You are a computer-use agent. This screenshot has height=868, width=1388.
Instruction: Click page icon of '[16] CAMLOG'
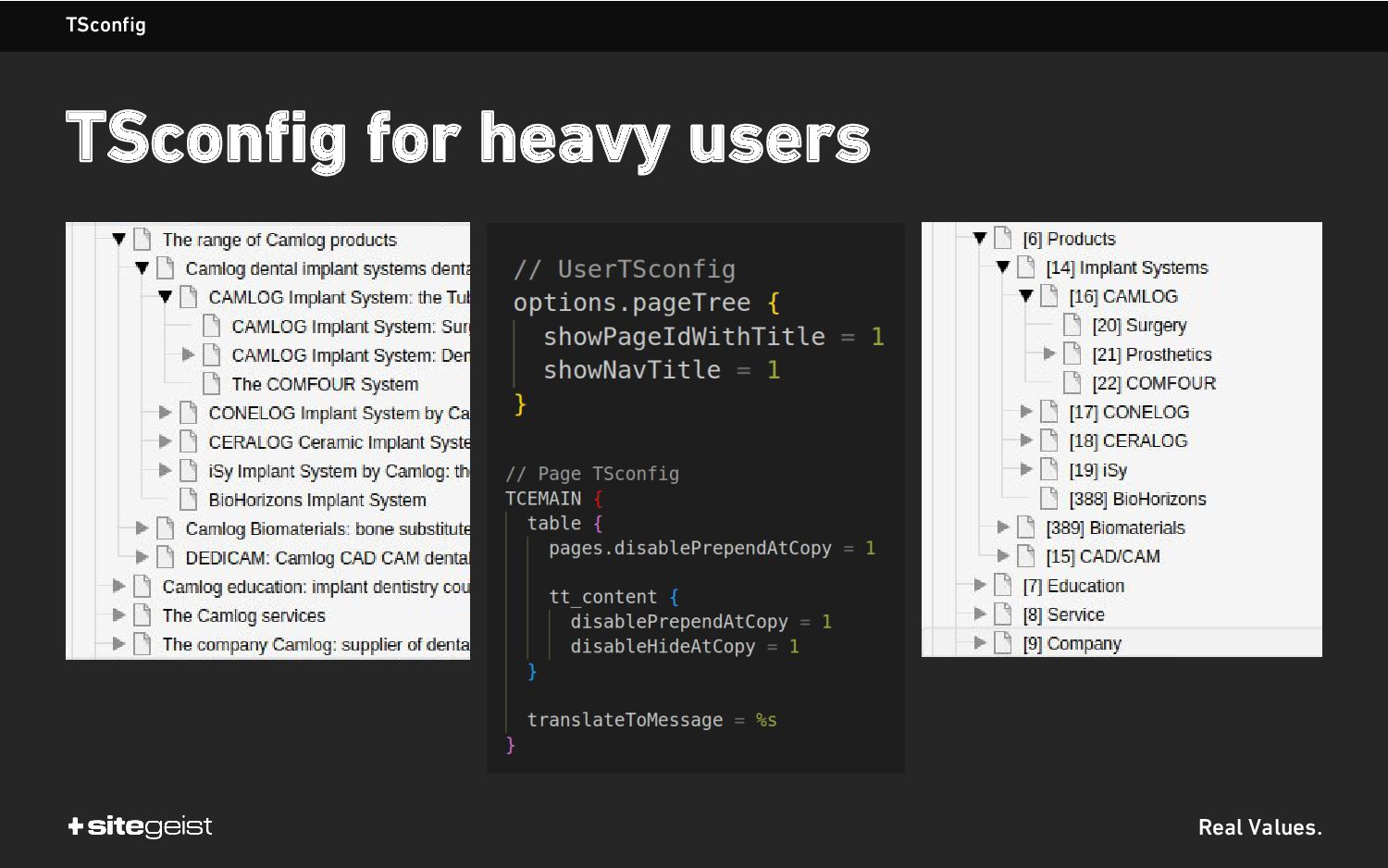click(x=1049, y=296)
